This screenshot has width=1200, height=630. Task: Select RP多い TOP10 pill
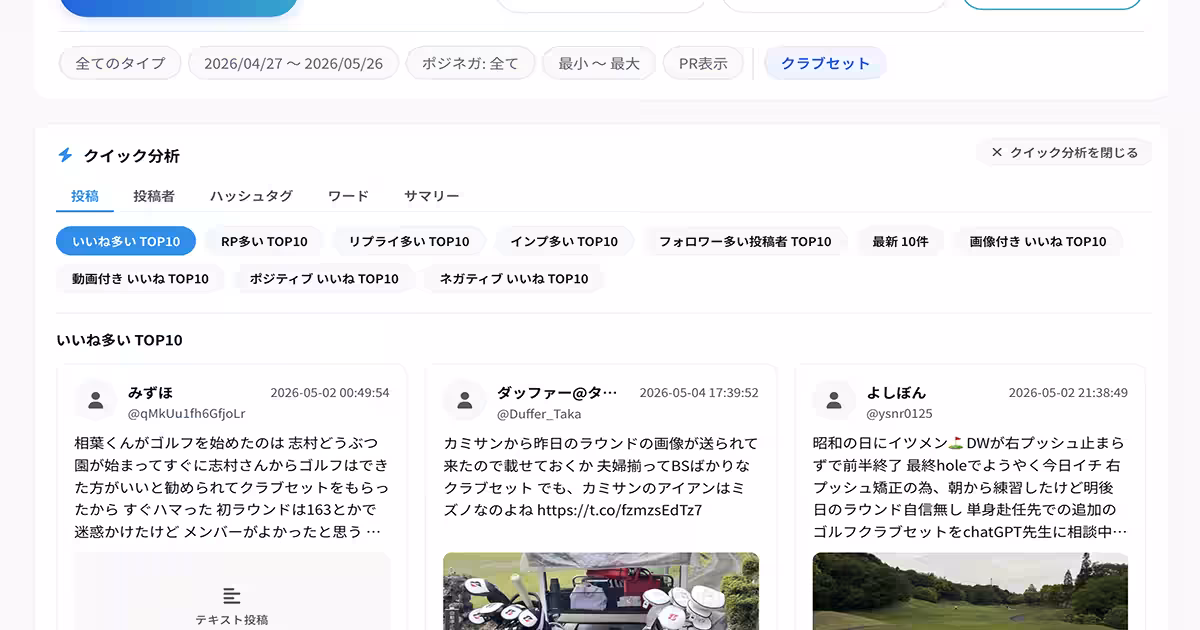point(264,241)
